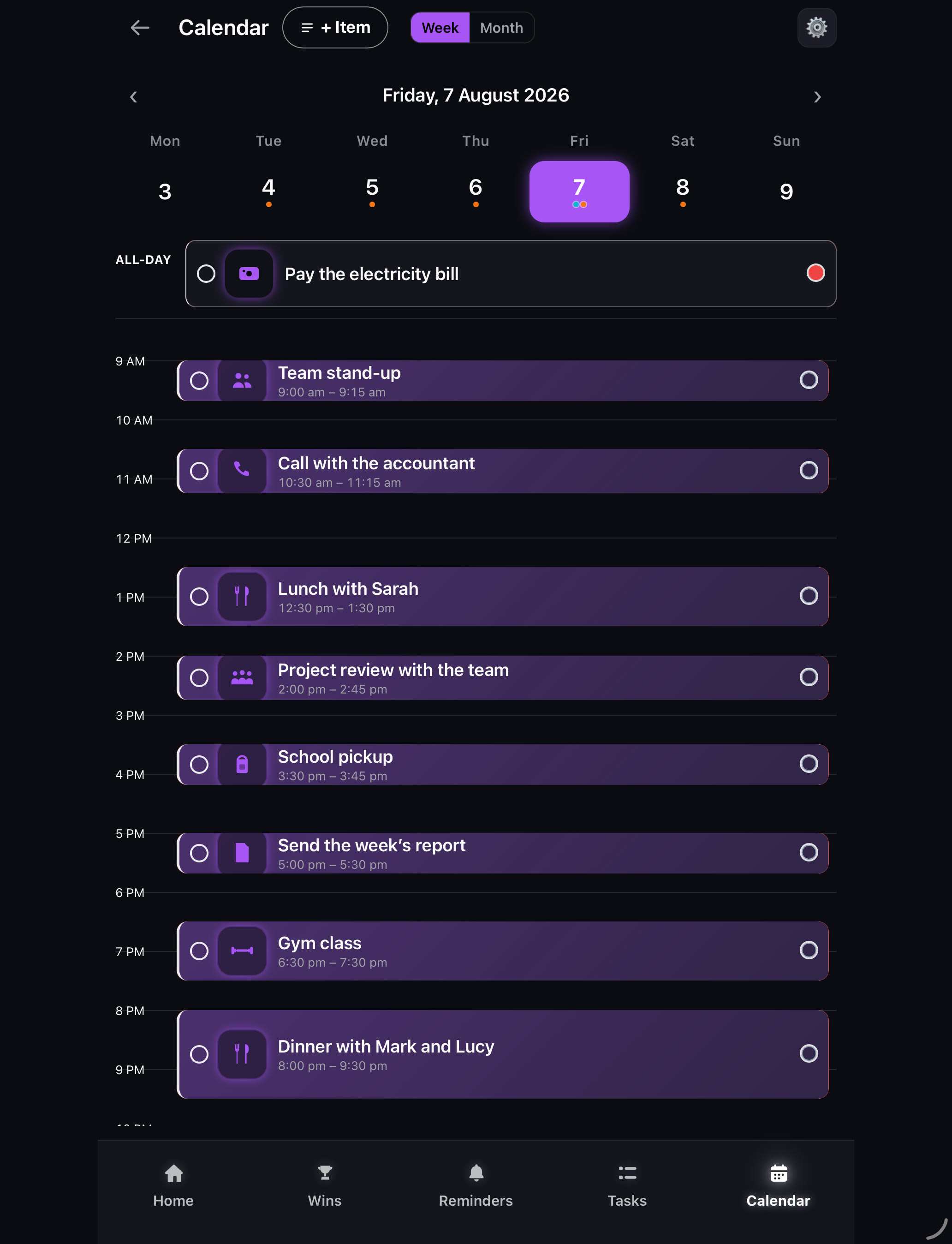The height and width of the screenshot is (1244, 952).
Task: Open the Project review with the team event
Action: click(x=503, y=678)
